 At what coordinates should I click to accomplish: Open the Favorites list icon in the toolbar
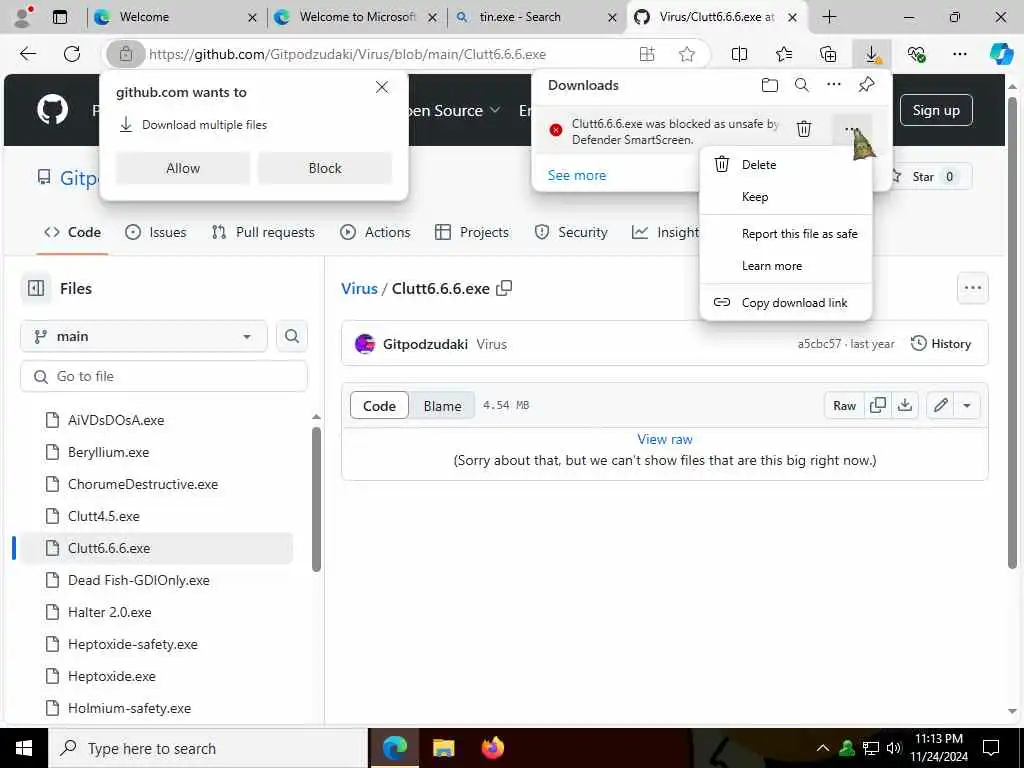pos(784,54)
